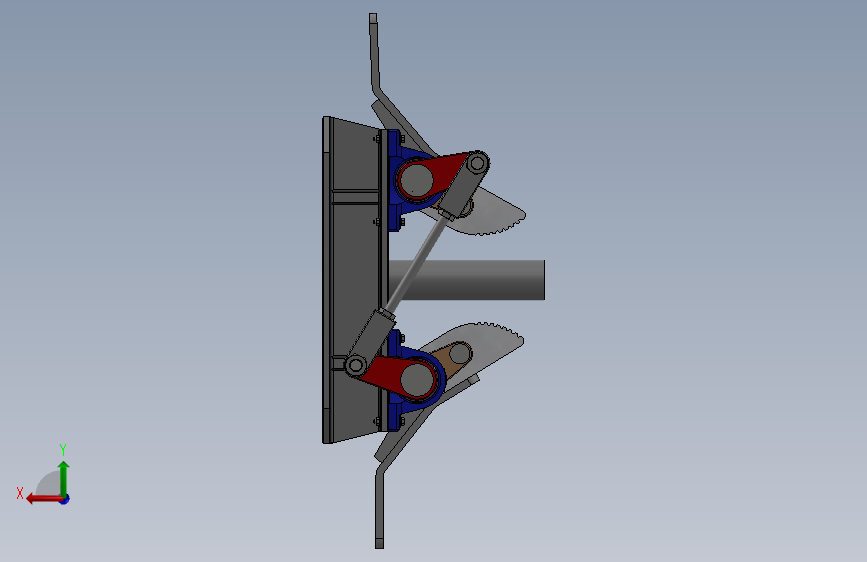Click the lower rod-end pivot pin
This screenshot has width=867, height=562.
click(354, 365)
